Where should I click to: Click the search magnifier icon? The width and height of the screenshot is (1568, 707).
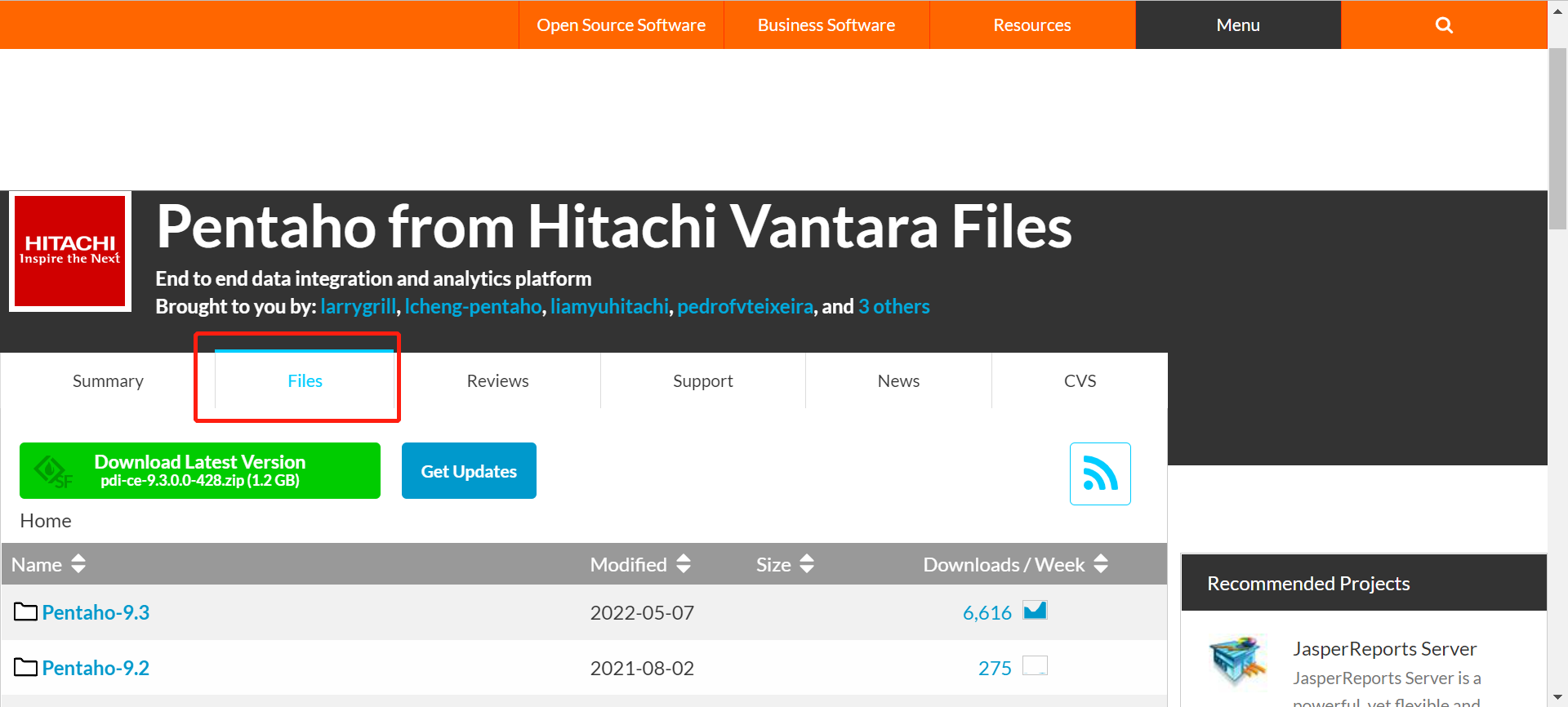point(1444,25)
